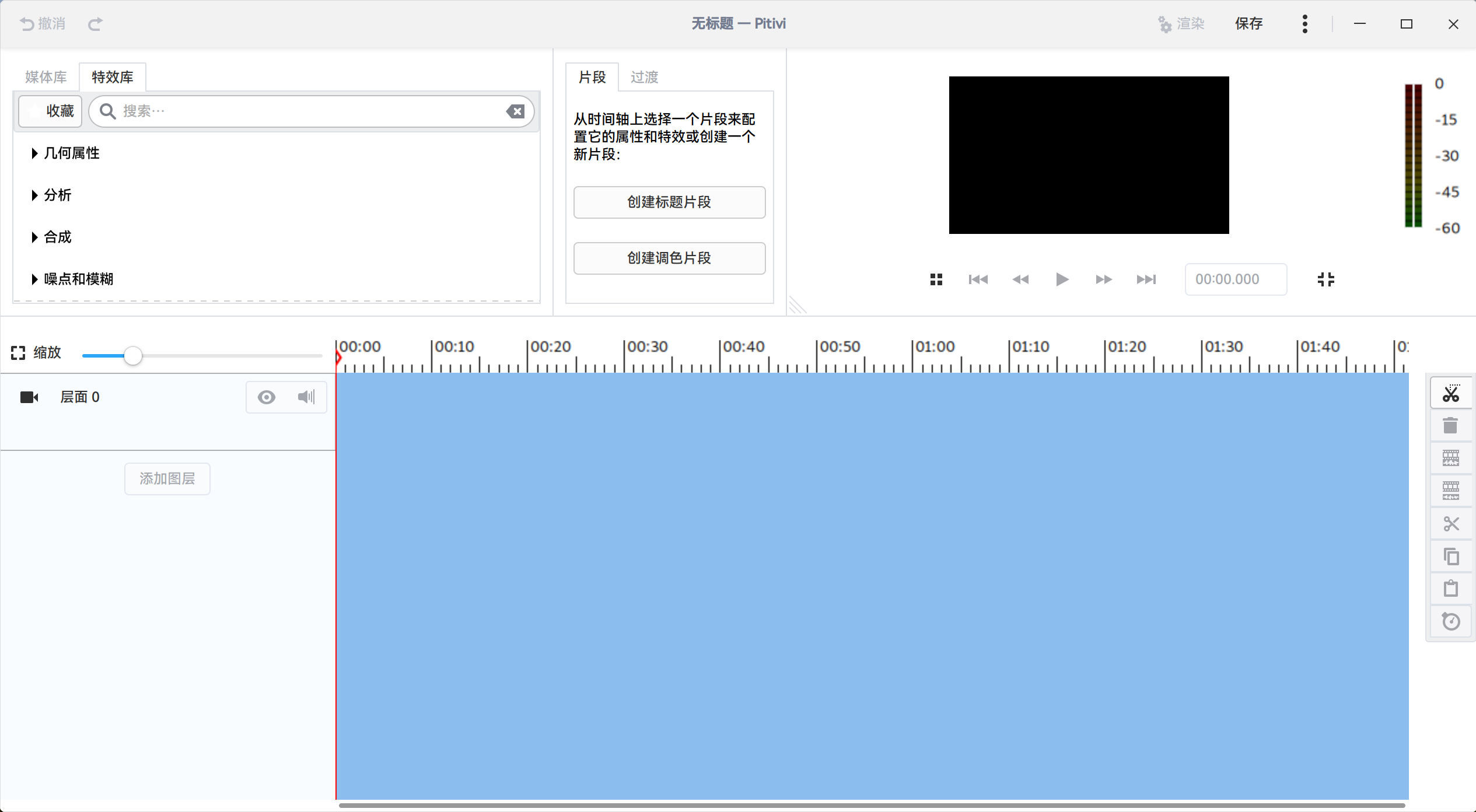
Task: Click the delete clip icon on timeline toolbar
Action: point(1451,425)
